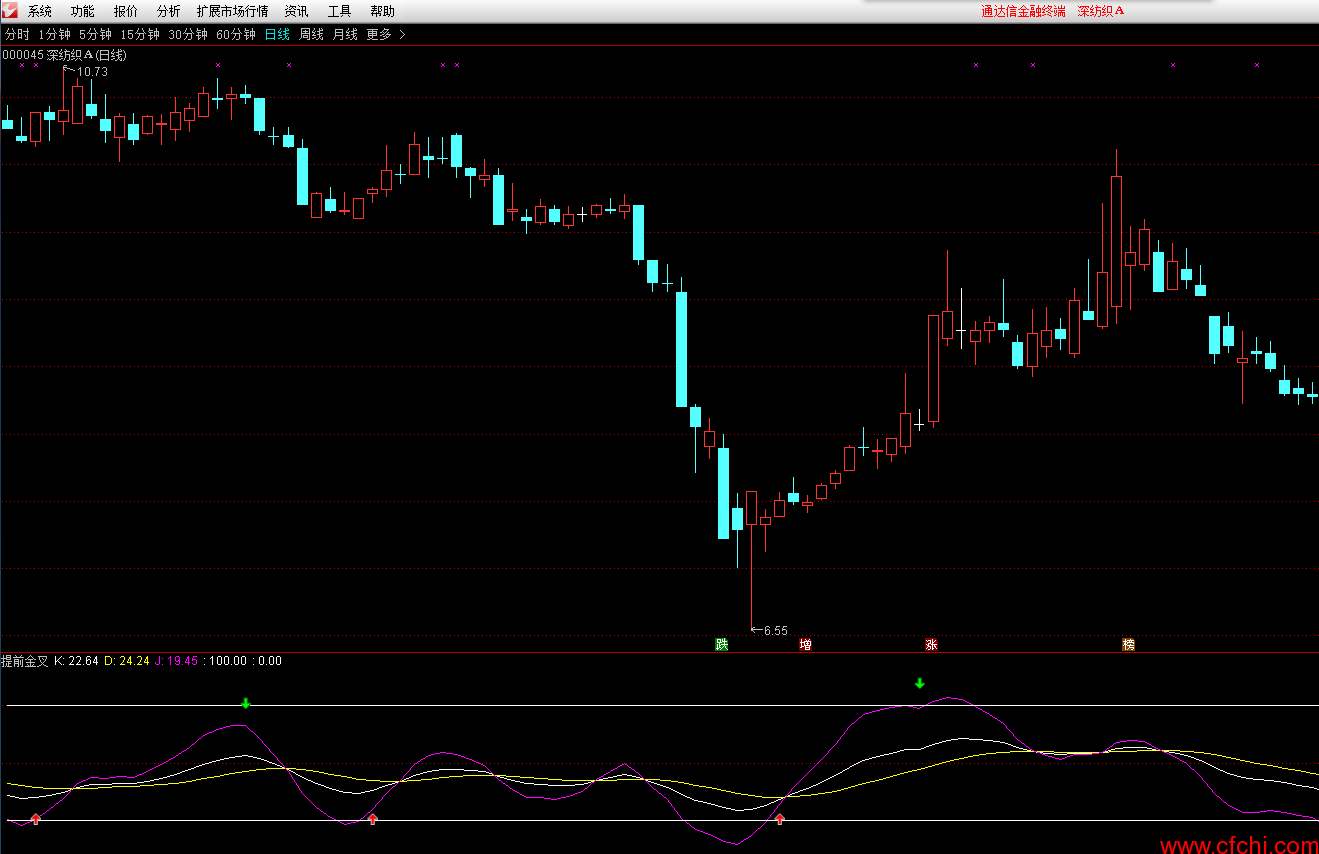Click the 提前金叉 indicator name
The image size is (1319, 854).
(x=25, y=661)
